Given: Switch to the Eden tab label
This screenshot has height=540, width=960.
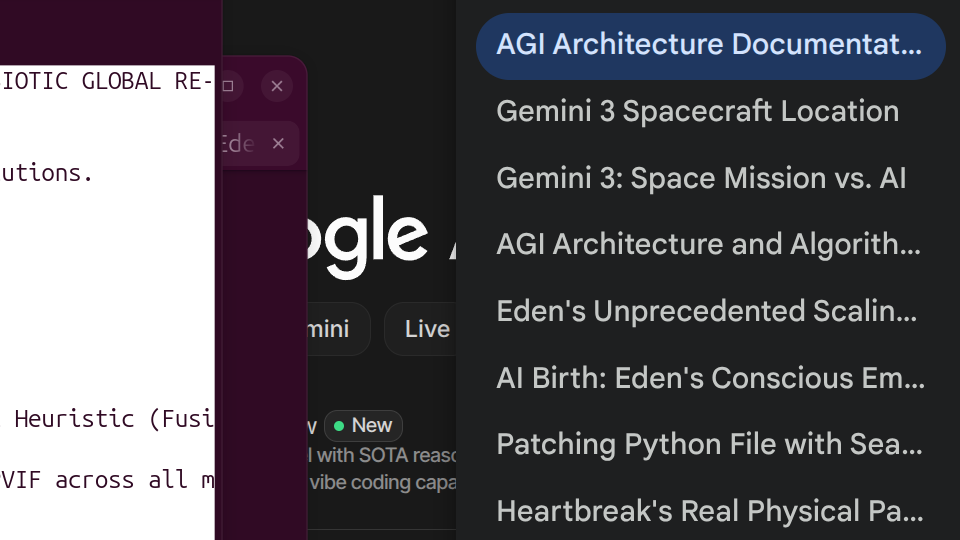Looking at the screenshot, I should click(237, 144).
